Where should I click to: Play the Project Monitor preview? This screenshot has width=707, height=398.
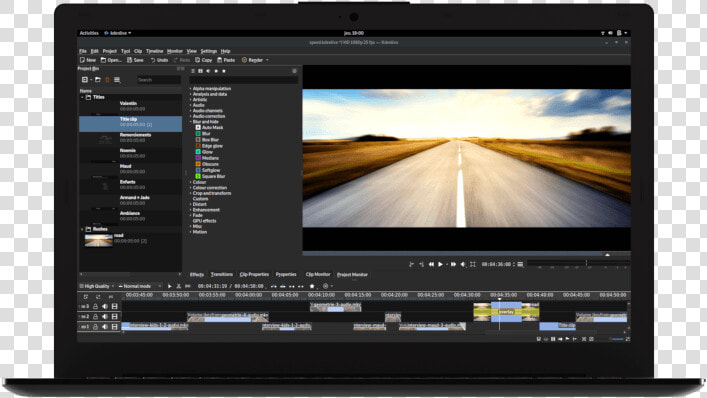(441, 264)
